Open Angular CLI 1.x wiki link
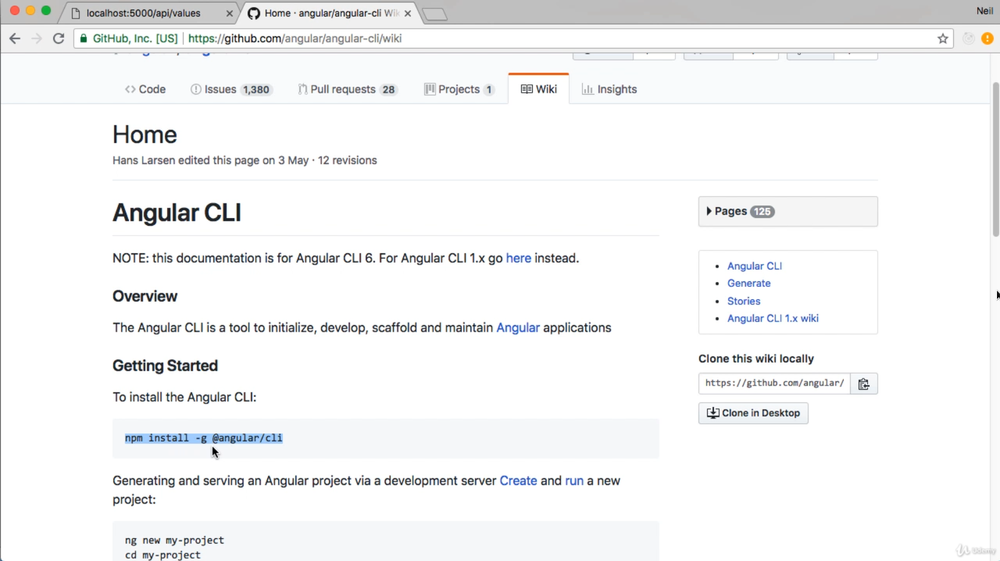 click(773, 318)
